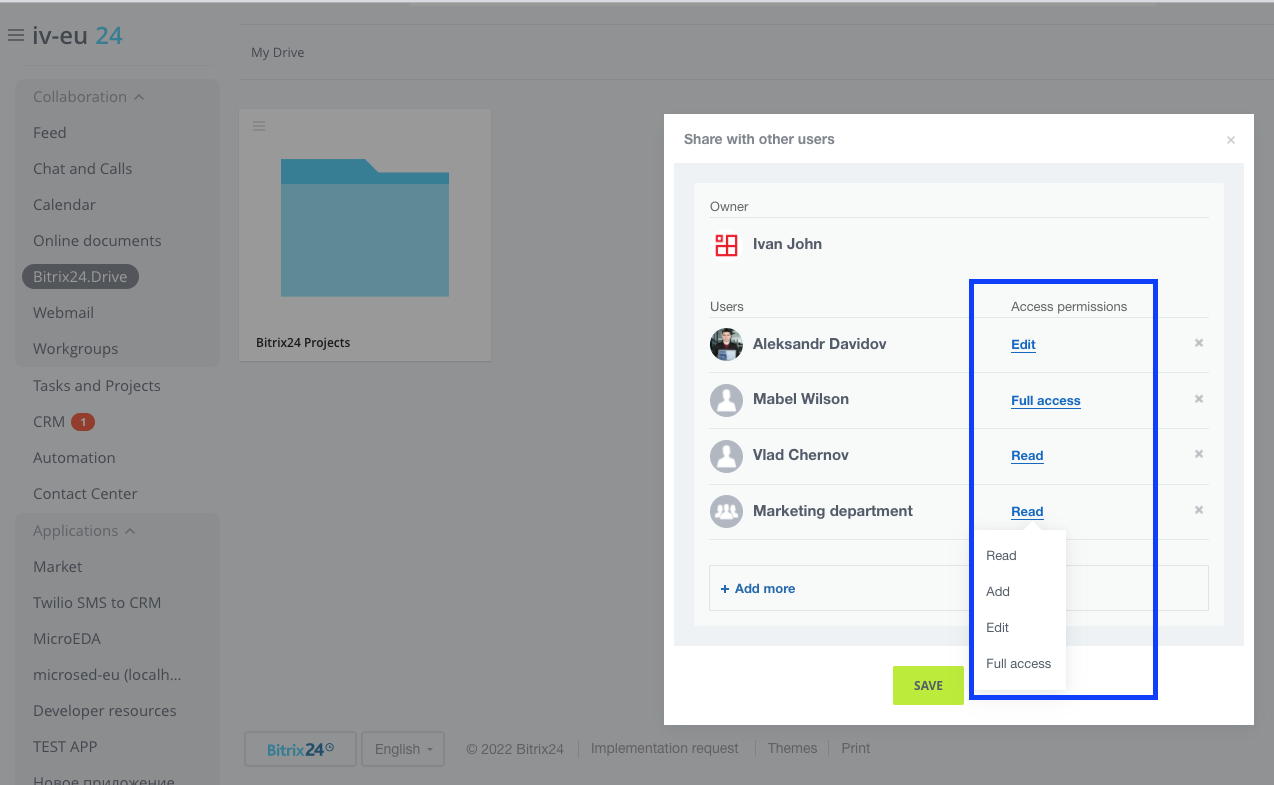Viewport: 1274px width, 785px height.
Task: Open Contact Center
Action: pos(85,494)
